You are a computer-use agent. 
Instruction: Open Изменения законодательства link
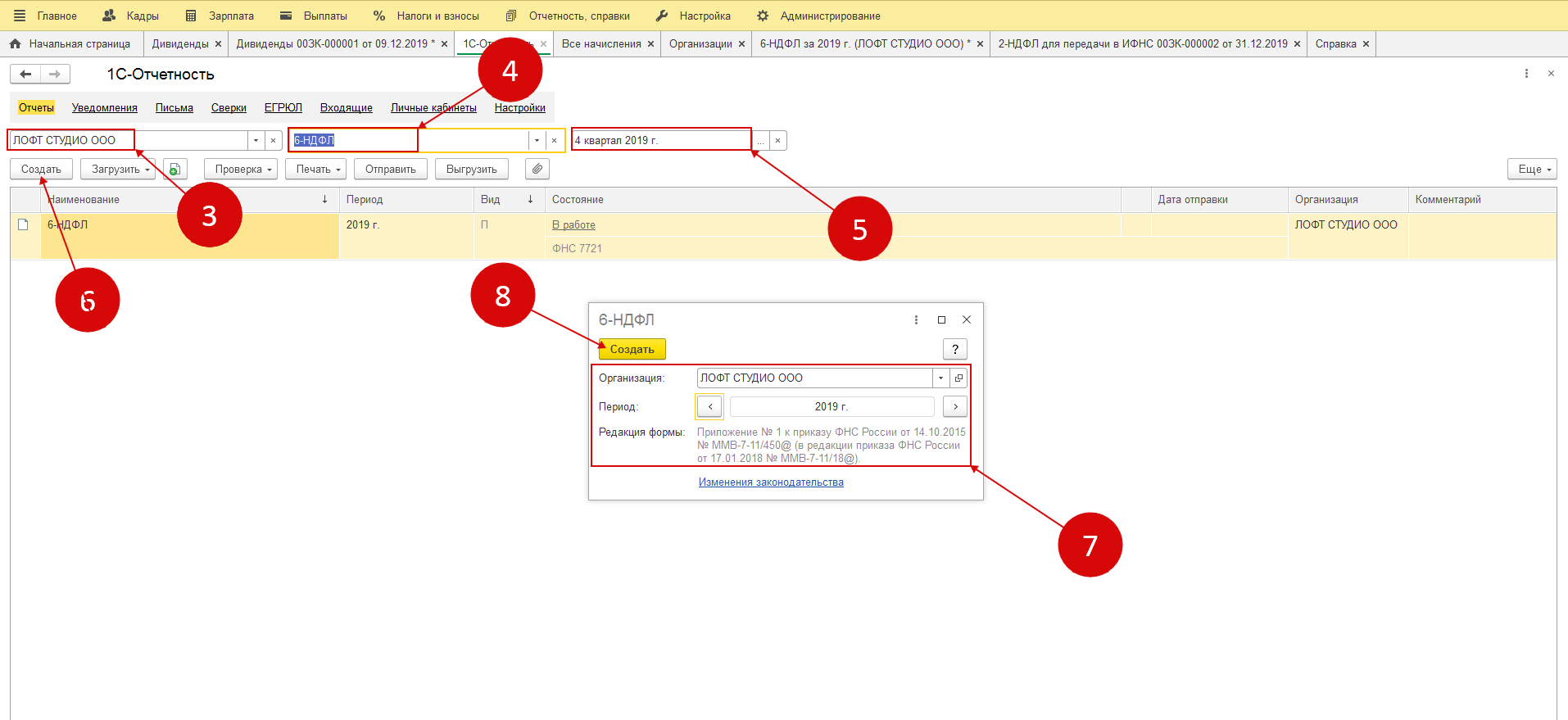coord(771,482)
